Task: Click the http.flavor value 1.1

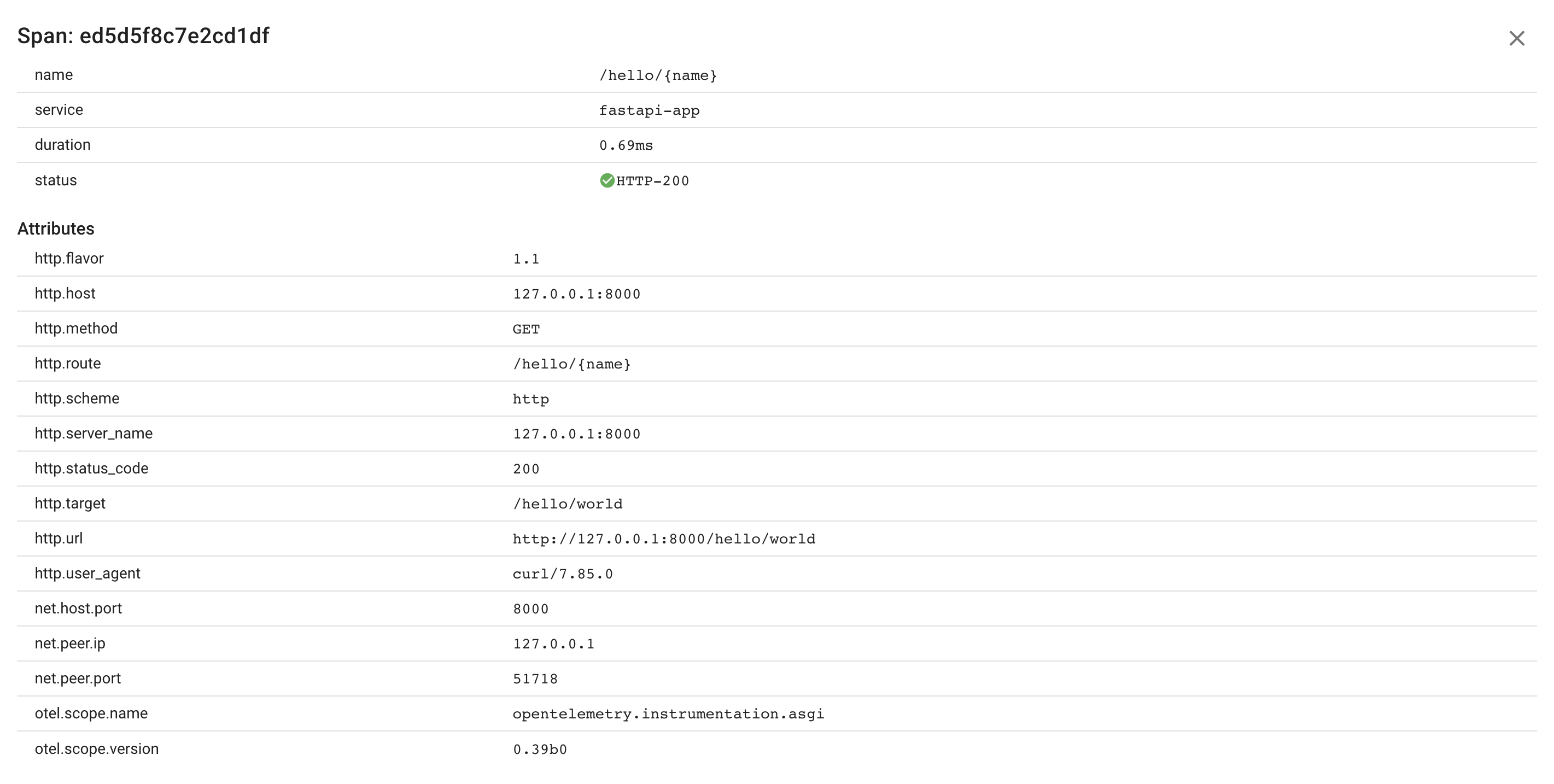Action: click(x=526, y=259)
